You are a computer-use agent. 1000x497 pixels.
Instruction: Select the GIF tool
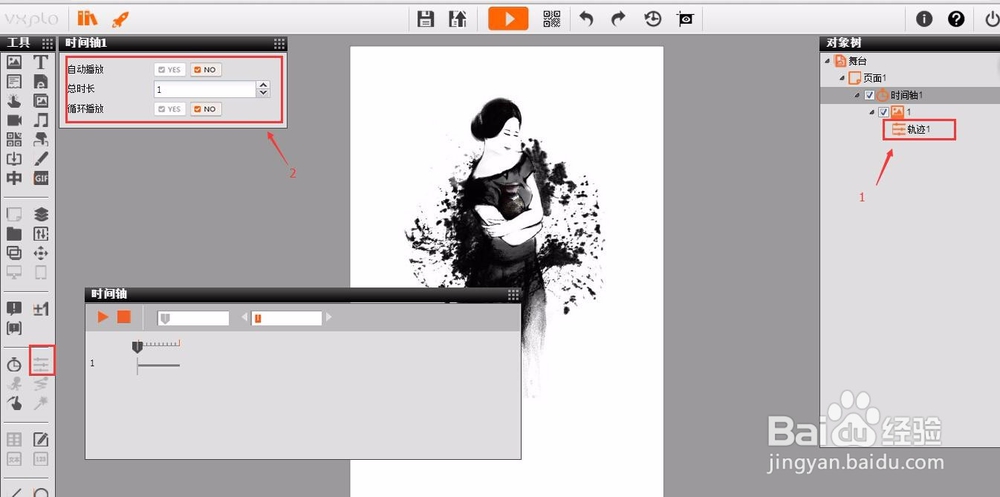pos(41,178)
